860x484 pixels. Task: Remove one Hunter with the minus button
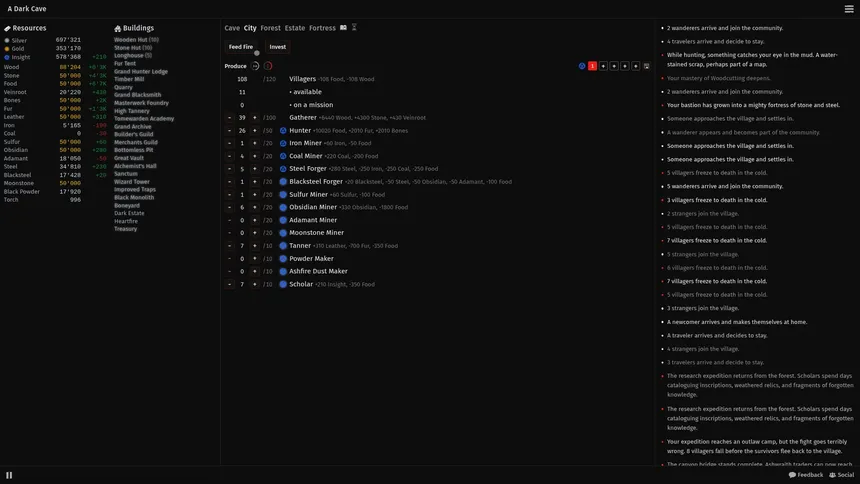229,131
